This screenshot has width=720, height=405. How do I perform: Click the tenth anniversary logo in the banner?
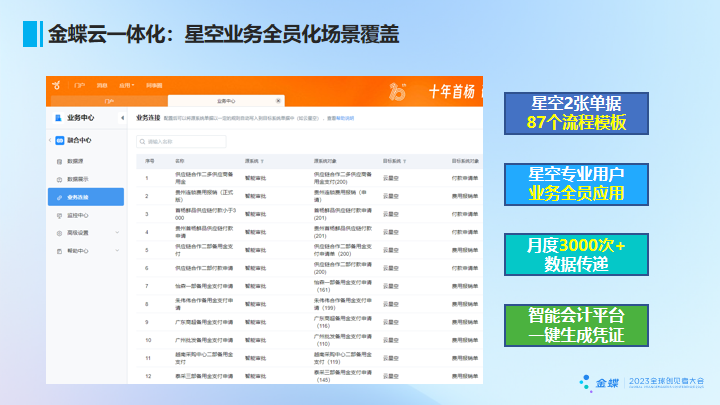click(x=398, y=91)
